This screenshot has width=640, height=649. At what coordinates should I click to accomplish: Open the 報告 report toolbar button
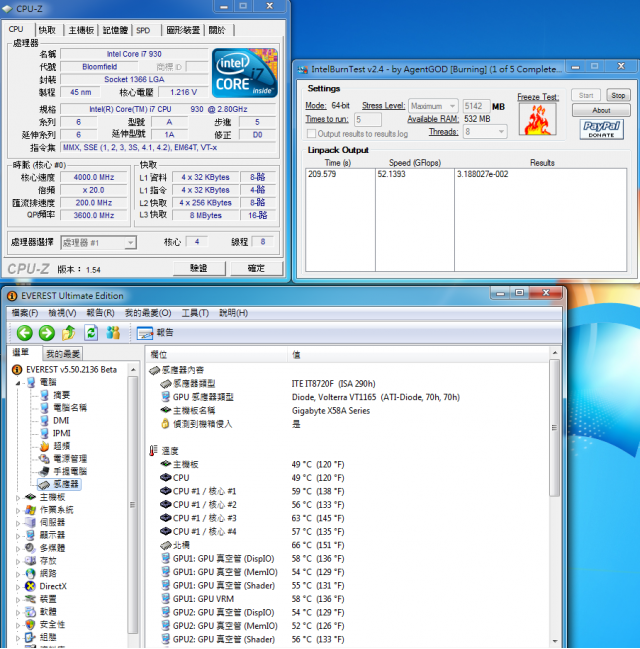point(155,332)
